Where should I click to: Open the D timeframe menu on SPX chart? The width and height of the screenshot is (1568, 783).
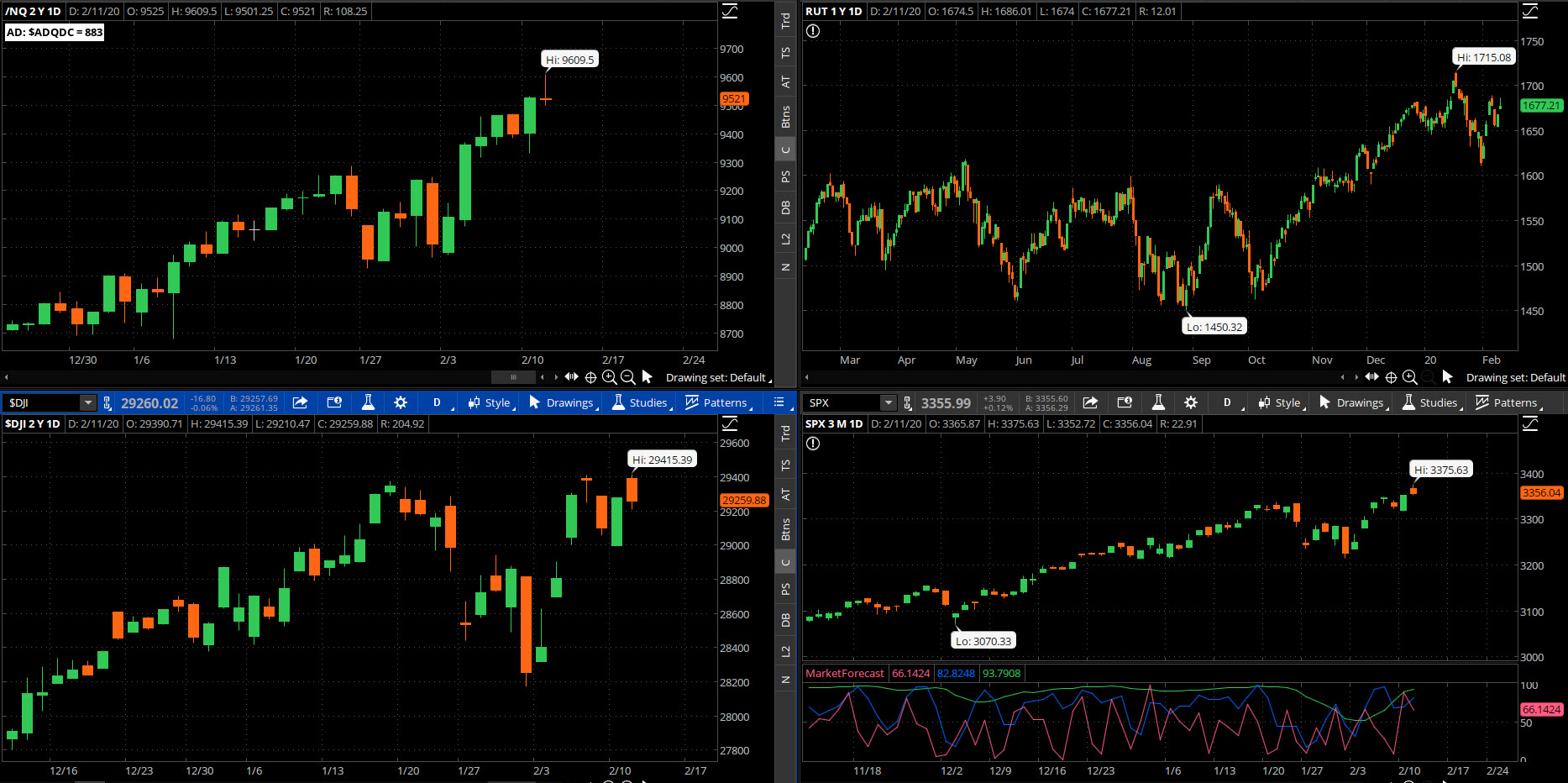1230,402
